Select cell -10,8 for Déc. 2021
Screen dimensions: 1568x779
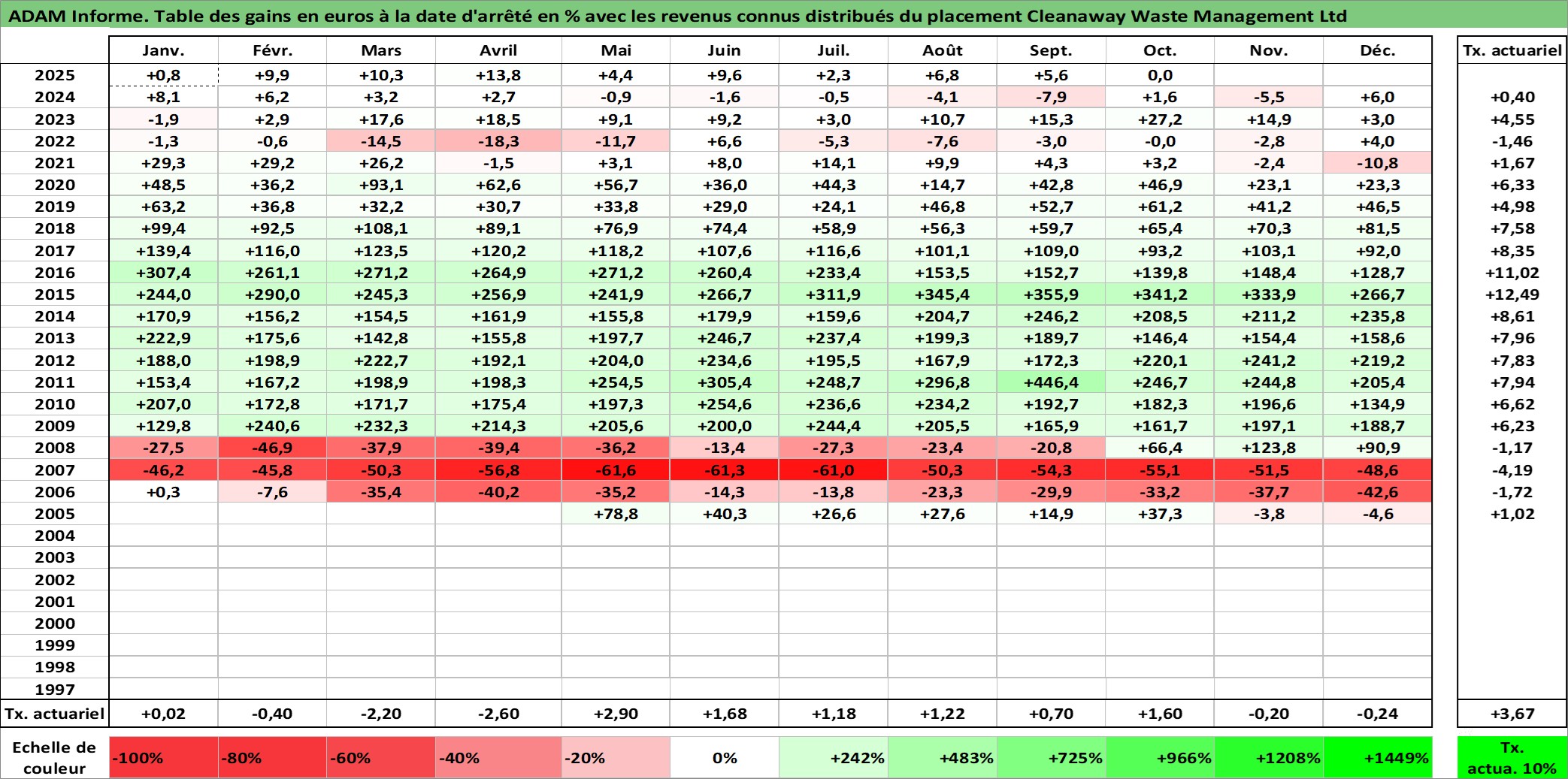tap(1378, 163)
